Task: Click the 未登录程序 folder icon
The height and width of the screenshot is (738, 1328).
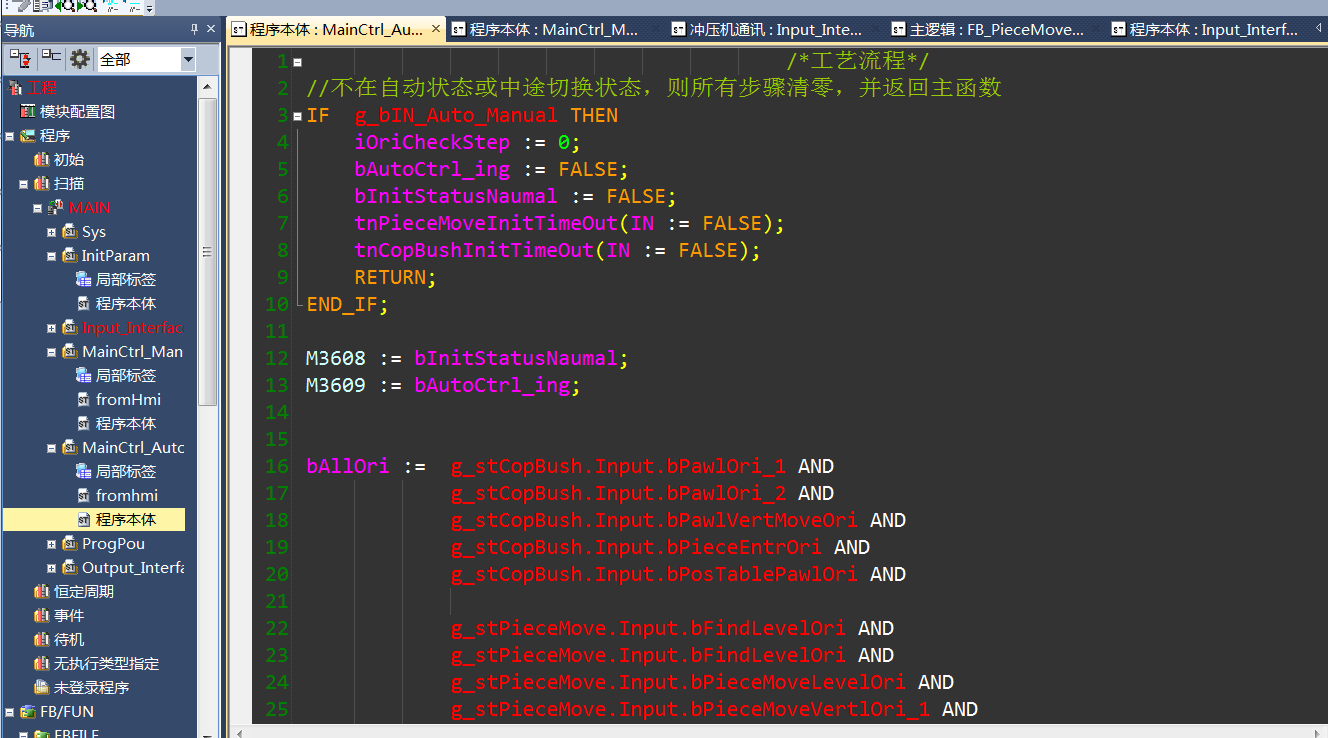Action: [41, 688]
